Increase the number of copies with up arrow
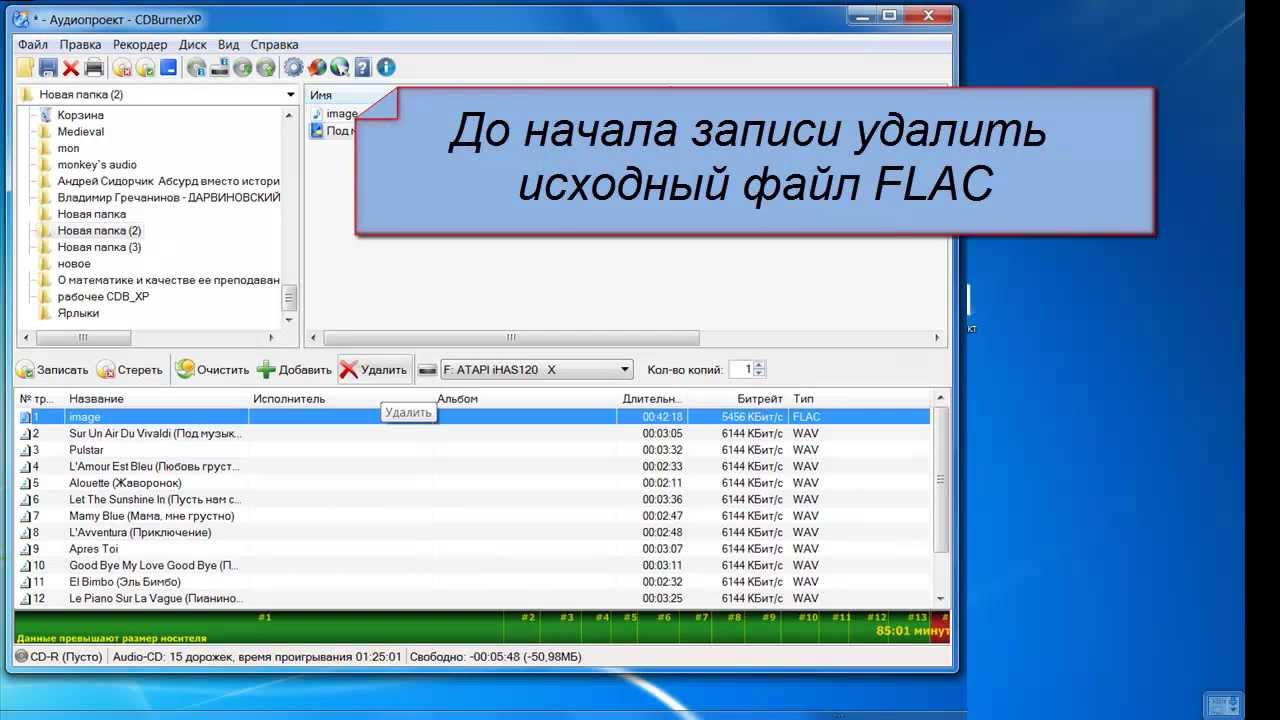 [760, 365]
